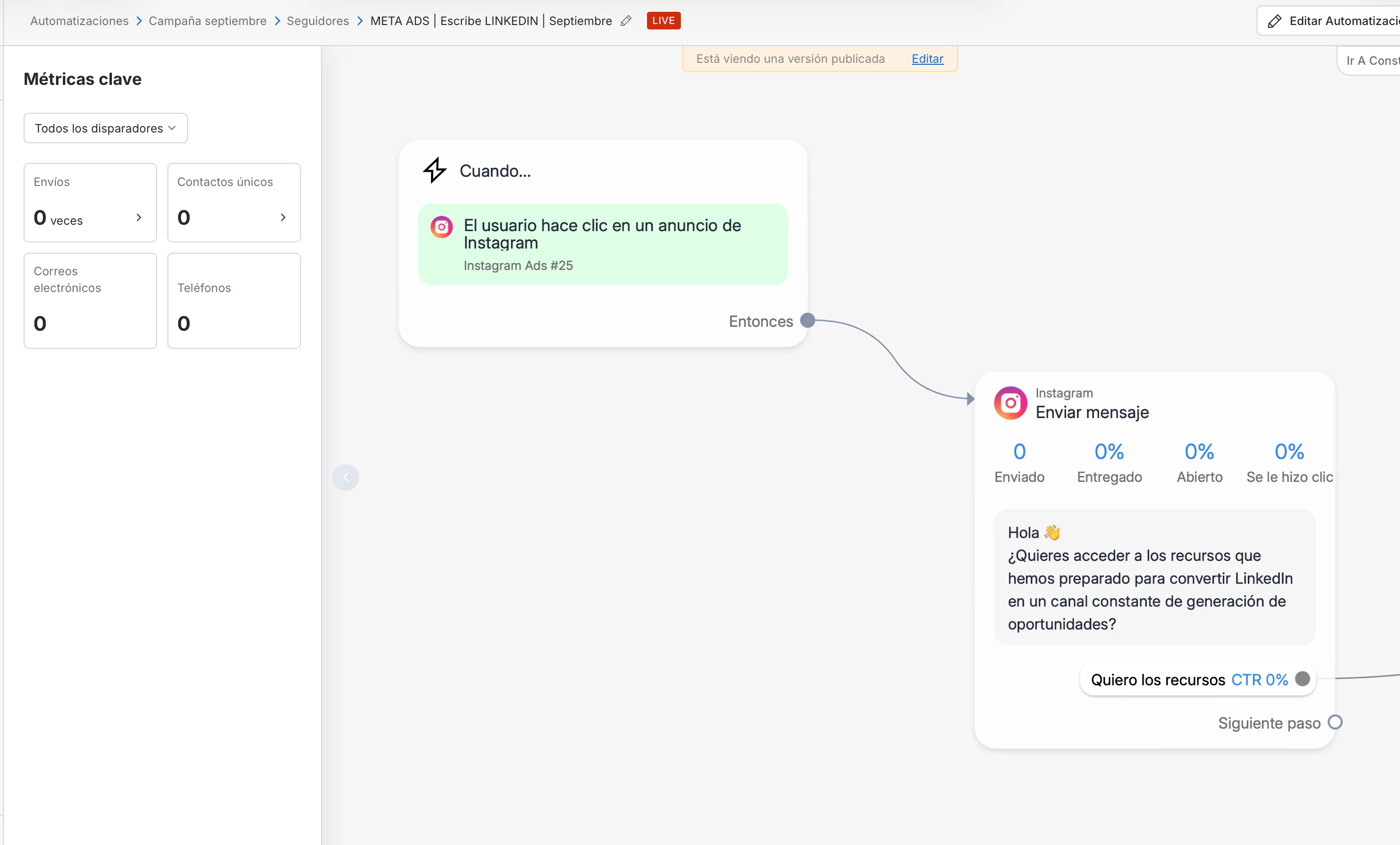
Task: Click the Siguiente paso output circle
Action: (x=1335, y=722)
